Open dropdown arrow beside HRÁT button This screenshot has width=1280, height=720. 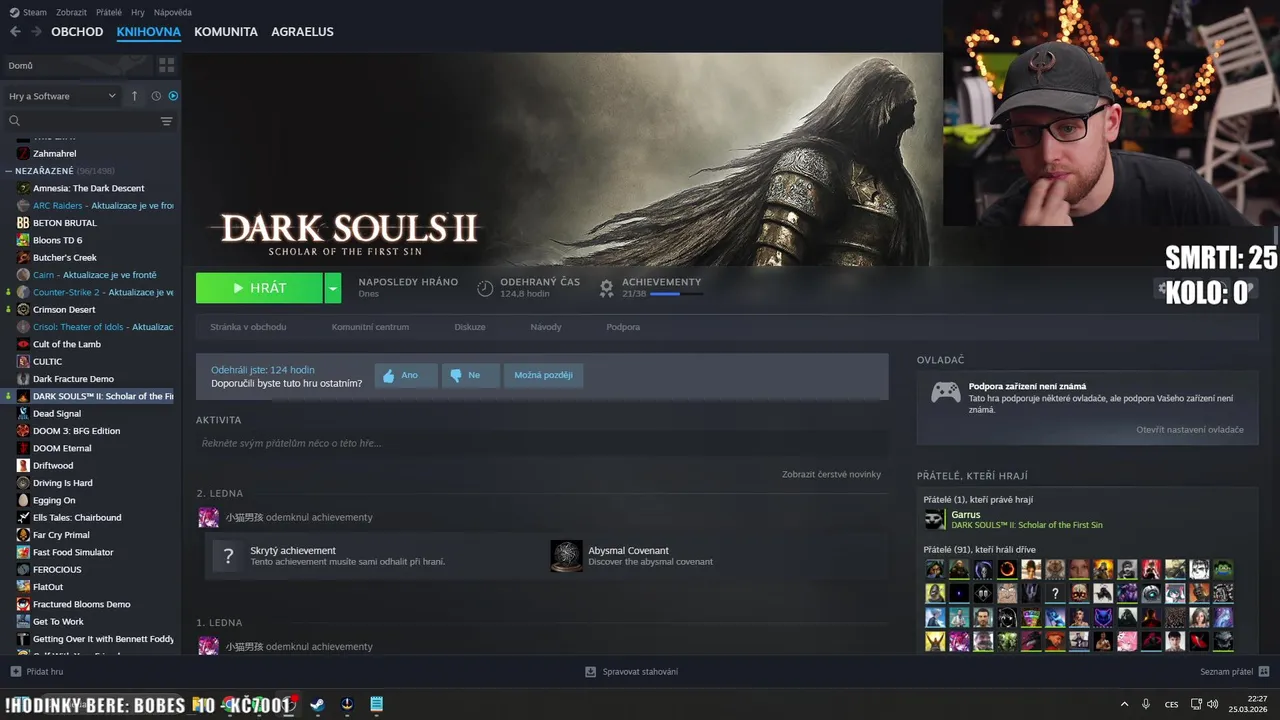333,288
